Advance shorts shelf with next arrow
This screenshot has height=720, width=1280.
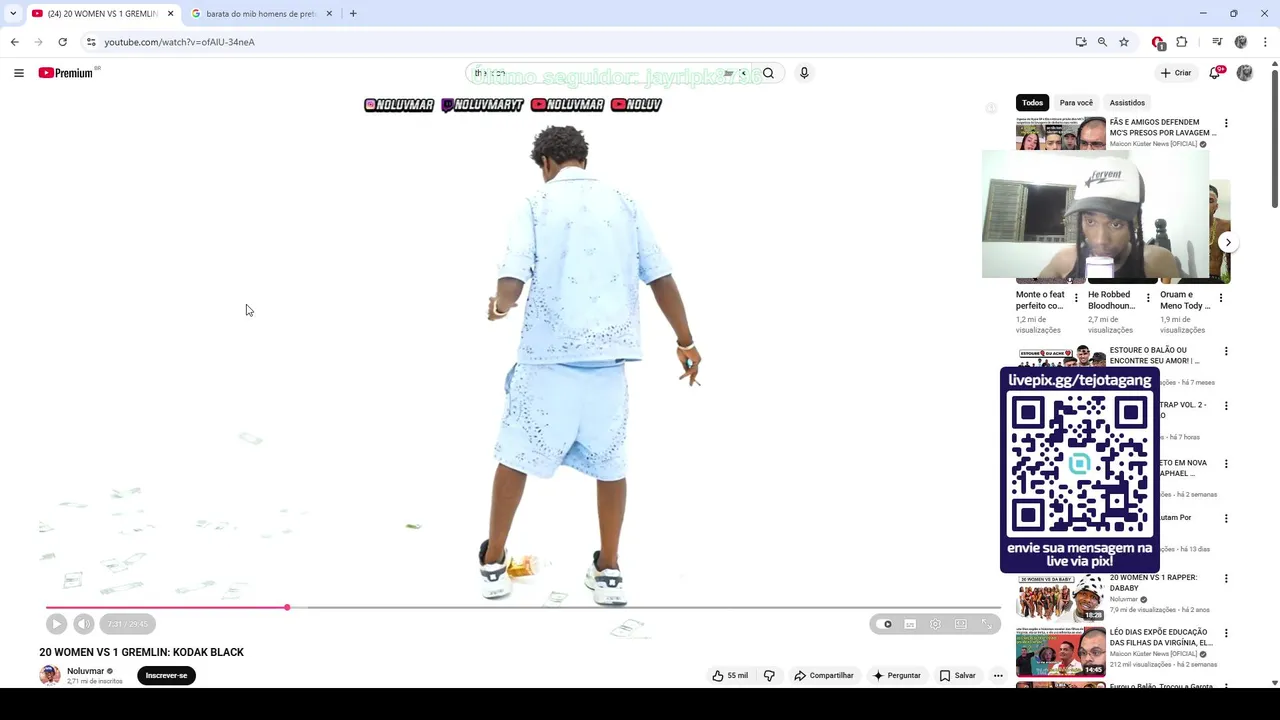click(x=1228, y=243)
